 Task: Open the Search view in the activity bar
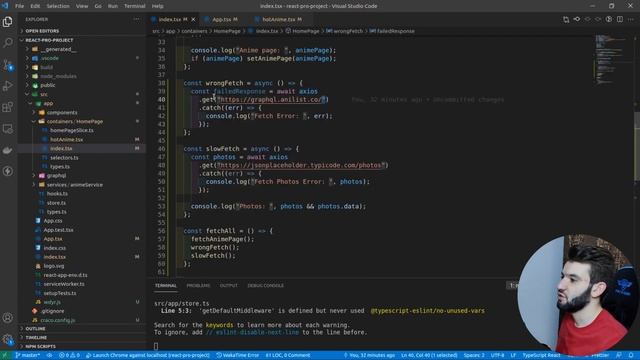click(8, 42)
